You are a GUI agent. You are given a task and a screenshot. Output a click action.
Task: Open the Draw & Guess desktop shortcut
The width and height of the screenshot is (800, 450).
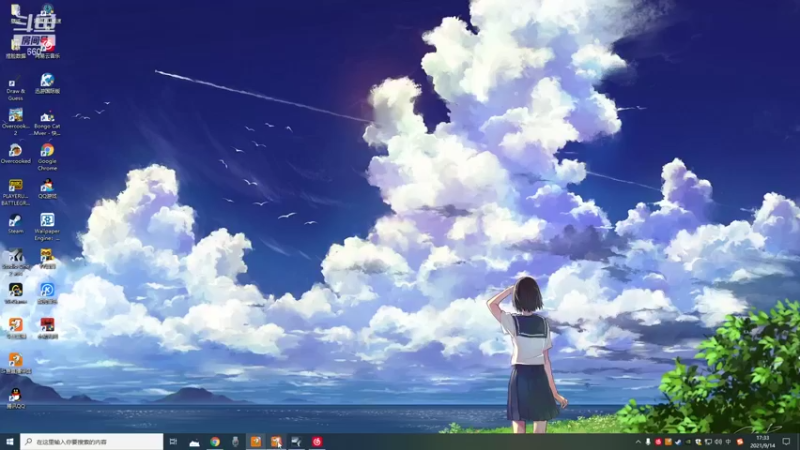(x=15, y=89)
